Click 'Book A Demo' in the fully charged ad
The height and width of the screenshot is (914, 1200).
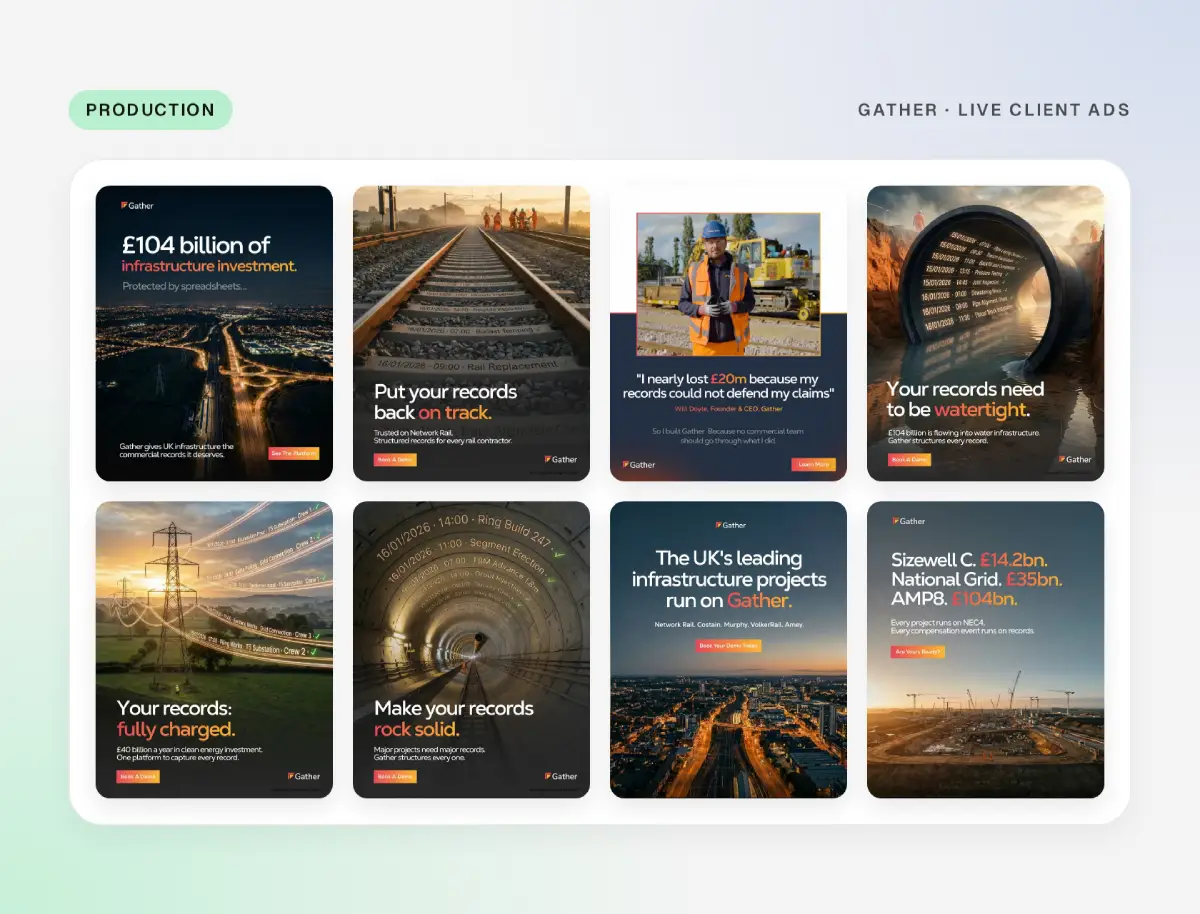pyautogui.click(x=138, y=776)
